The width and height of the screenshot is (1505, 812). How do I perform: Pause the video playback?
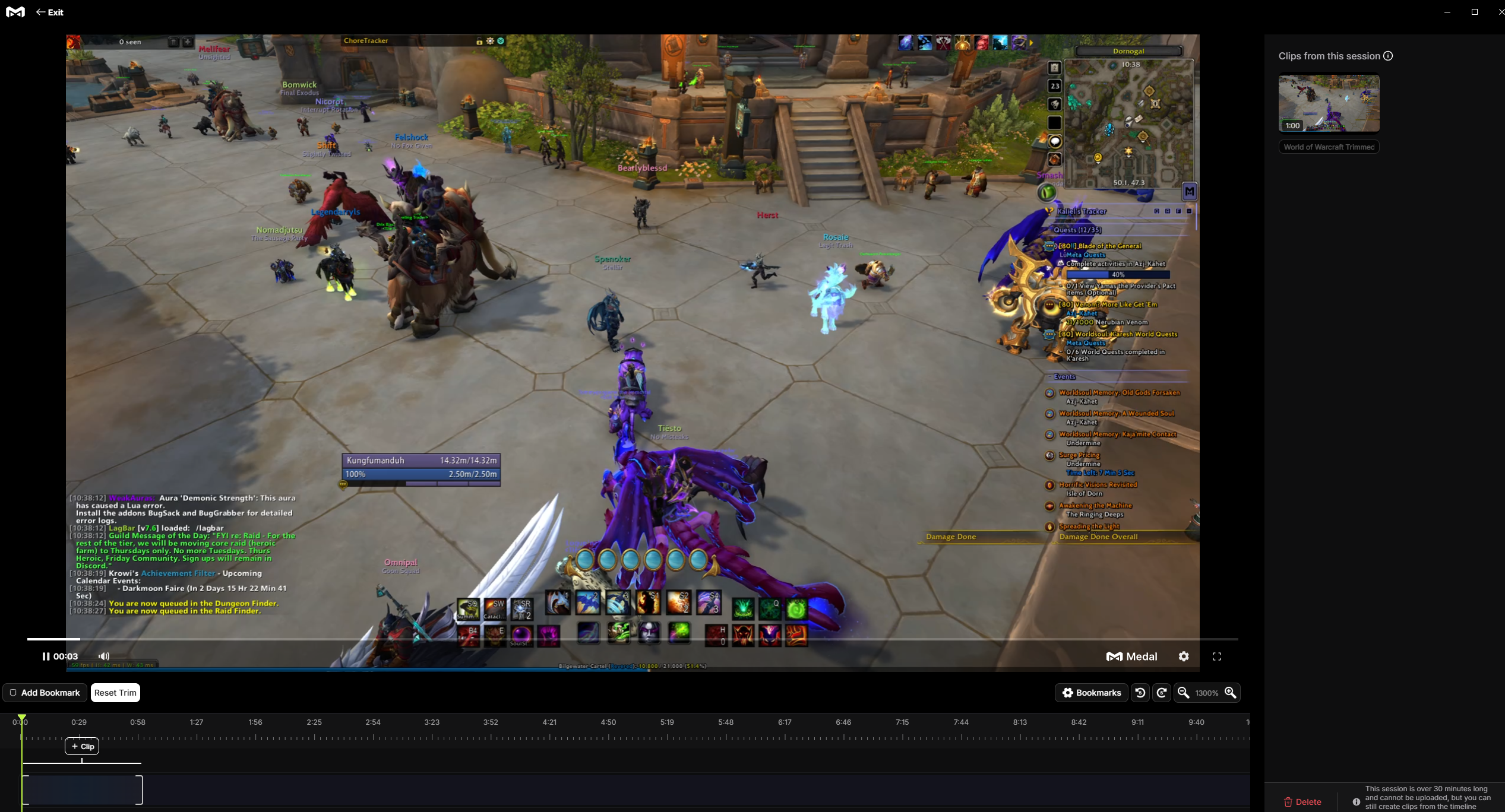(46, 656)
